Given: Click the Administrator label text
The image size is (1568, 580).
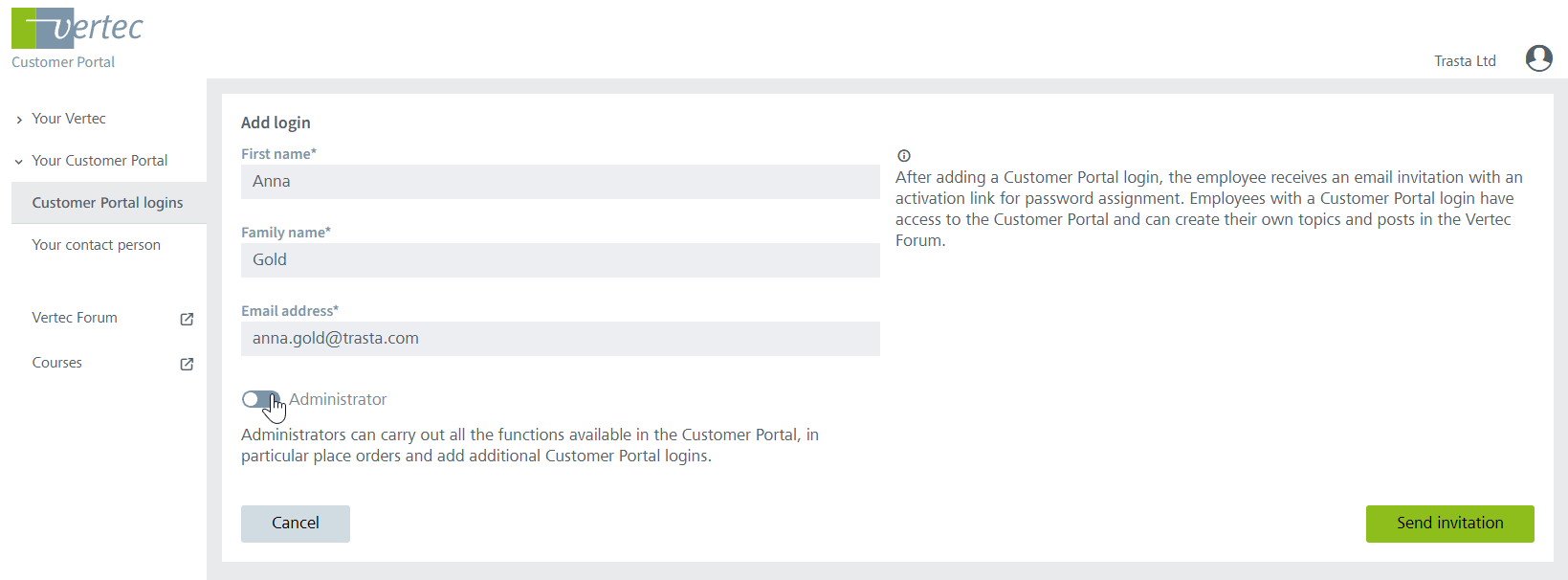Looking at the screenshot, I should pos(338,399).
